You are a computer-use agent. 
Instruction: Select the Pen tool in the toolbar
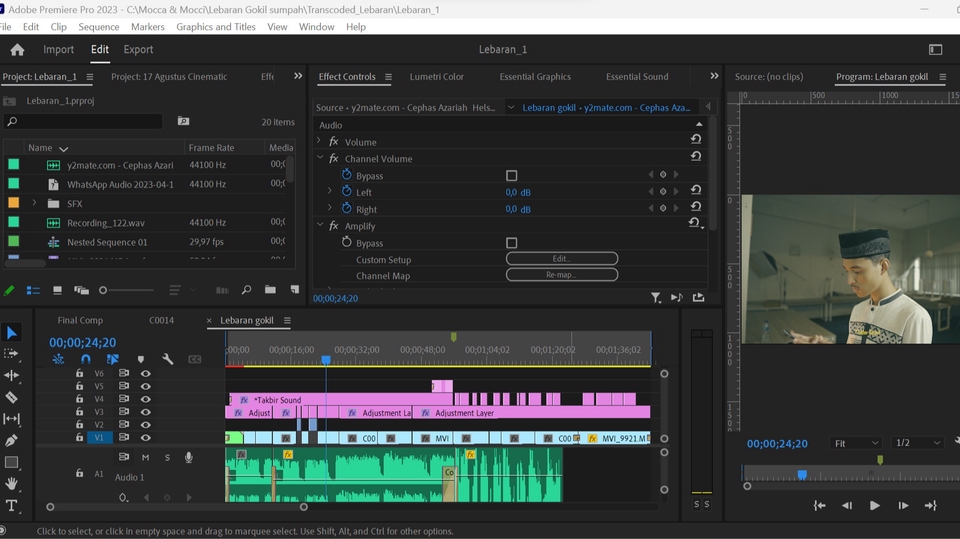coord(11,440)
